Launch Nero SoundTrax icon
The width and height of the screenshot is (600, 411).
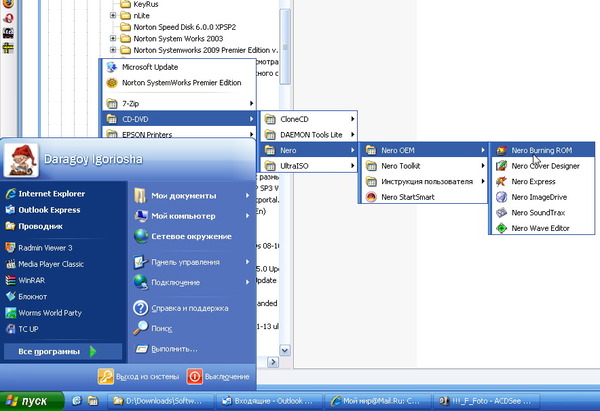(x=501, y=212)
